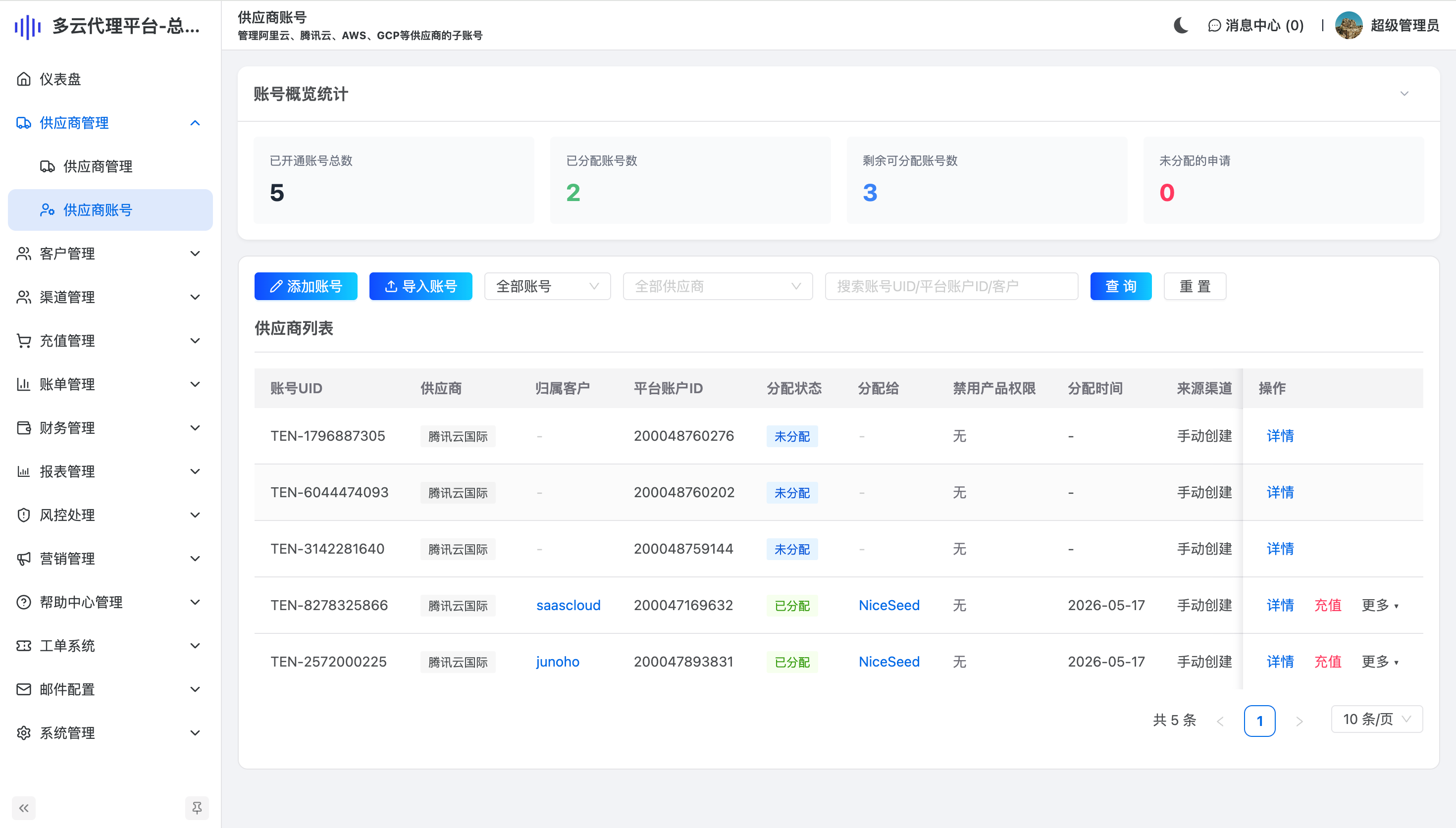Screen dimensions: 1456x828
Task: Click NiceSeed in the TEN-8278325866 row
Action: point(889,606)
